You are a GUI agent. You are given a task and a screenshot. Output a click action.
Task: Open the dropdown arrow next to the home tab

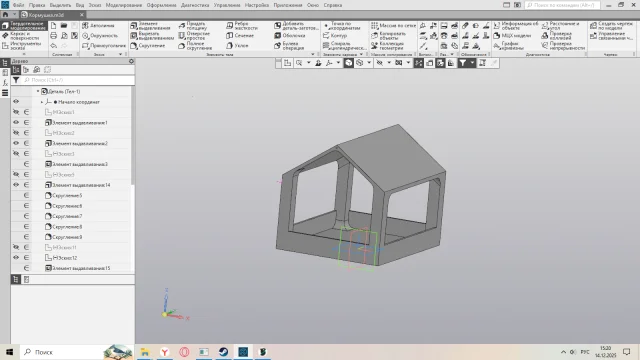(x=14, y=15)
